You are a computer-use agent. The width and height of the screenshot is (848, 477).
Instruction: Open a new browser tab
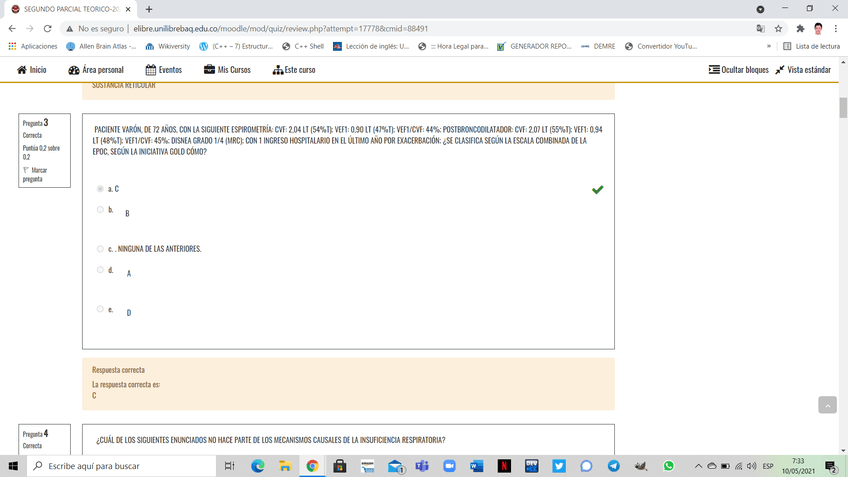pyautogui.click(x=149, y=9)
